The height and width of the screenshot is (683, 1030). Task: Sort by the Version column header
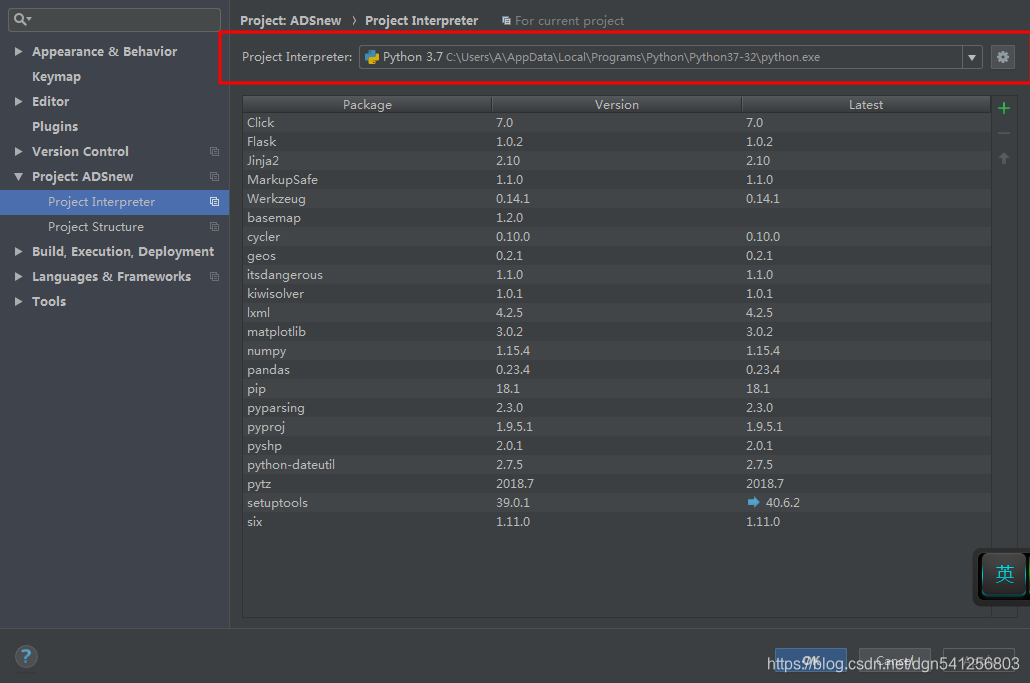[x=617, y=104]
